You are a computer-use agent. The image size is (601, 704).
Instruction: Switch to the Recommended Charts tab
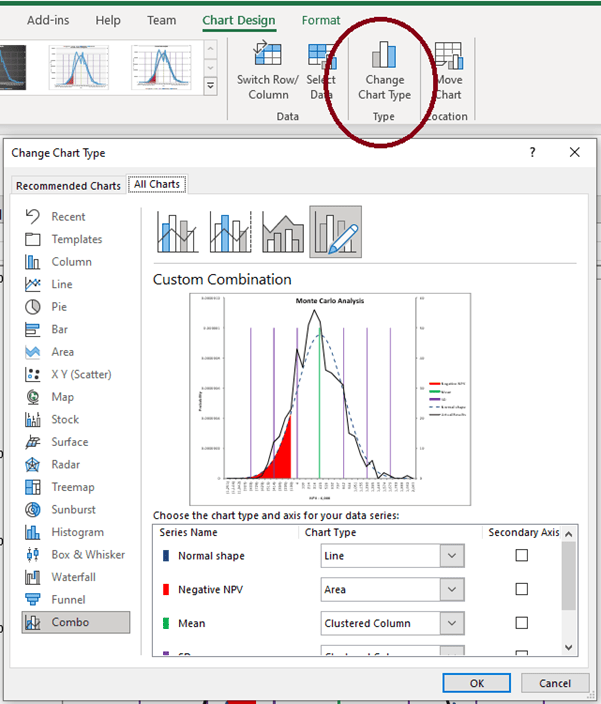[68, 185]
